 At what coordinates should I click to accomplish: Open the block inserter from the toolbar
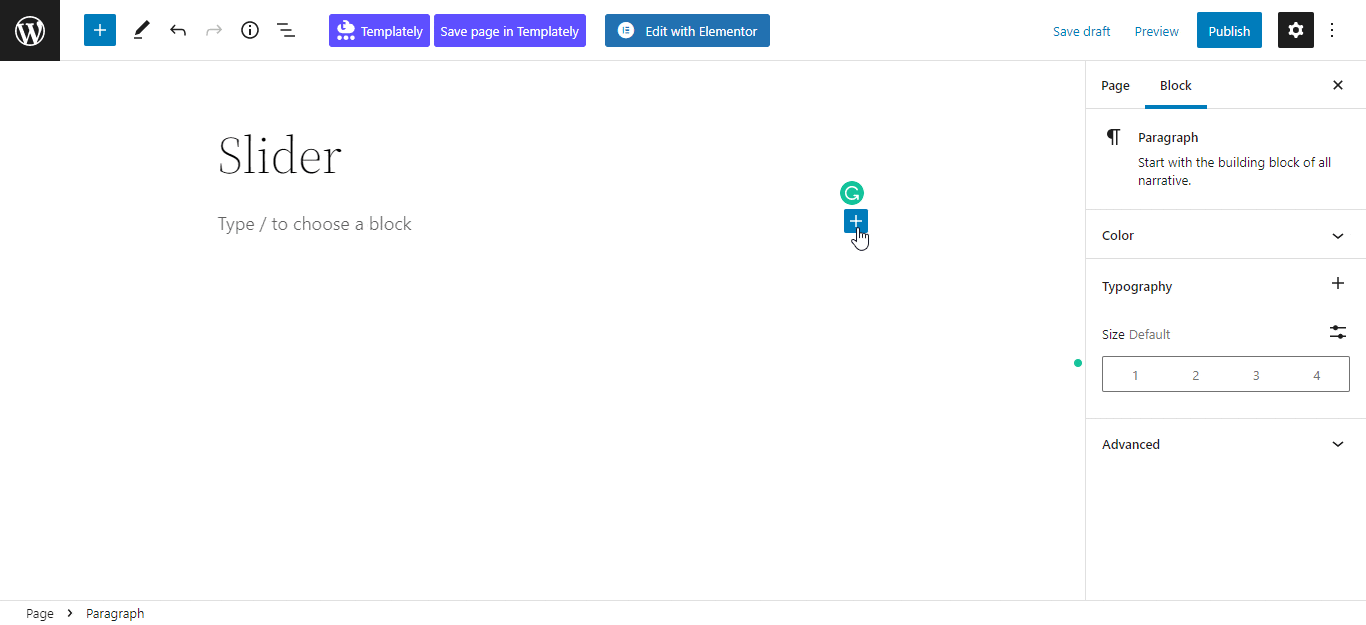[99, 30]
